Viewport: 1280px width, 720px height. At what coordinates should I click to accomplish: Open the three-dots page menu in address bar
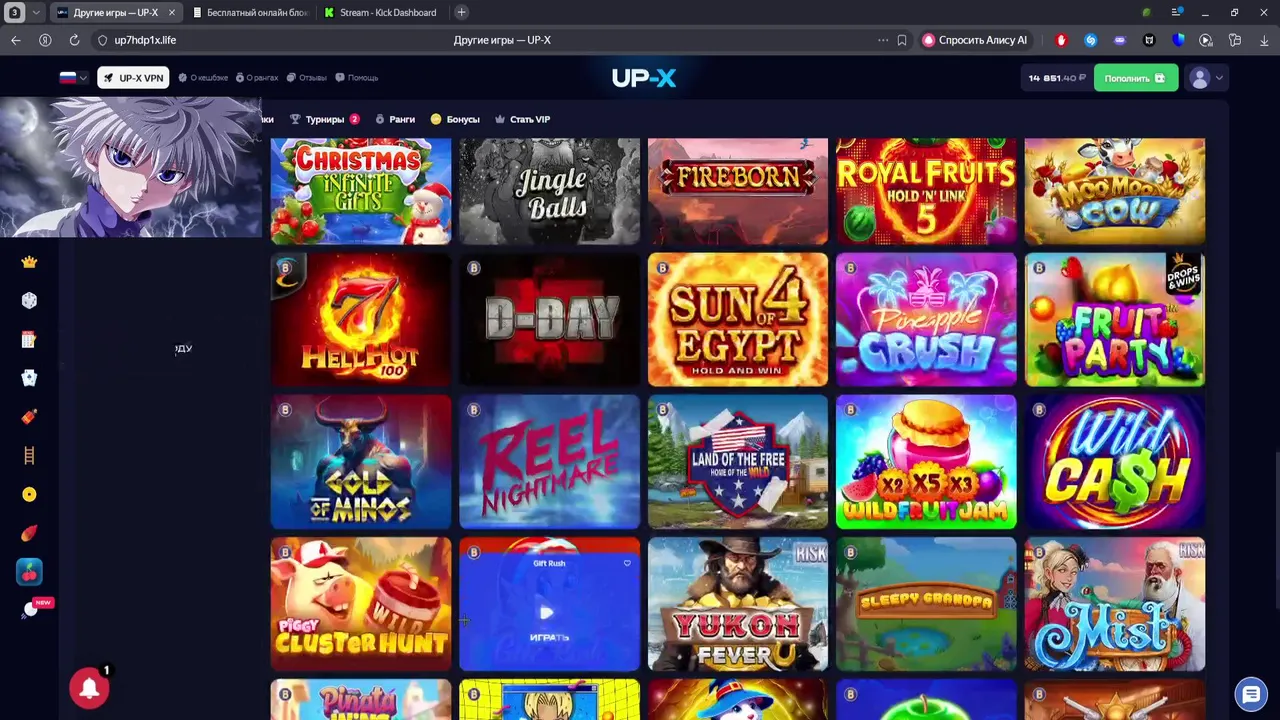coord(883,40)
